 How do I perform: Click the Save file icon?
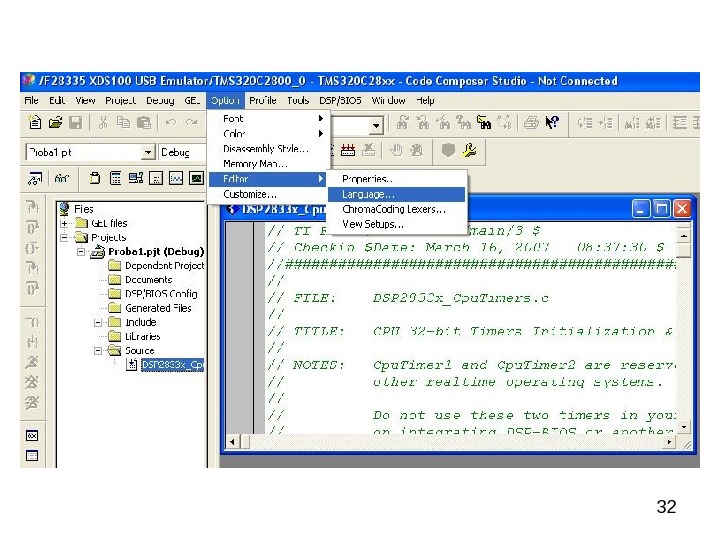75,123
